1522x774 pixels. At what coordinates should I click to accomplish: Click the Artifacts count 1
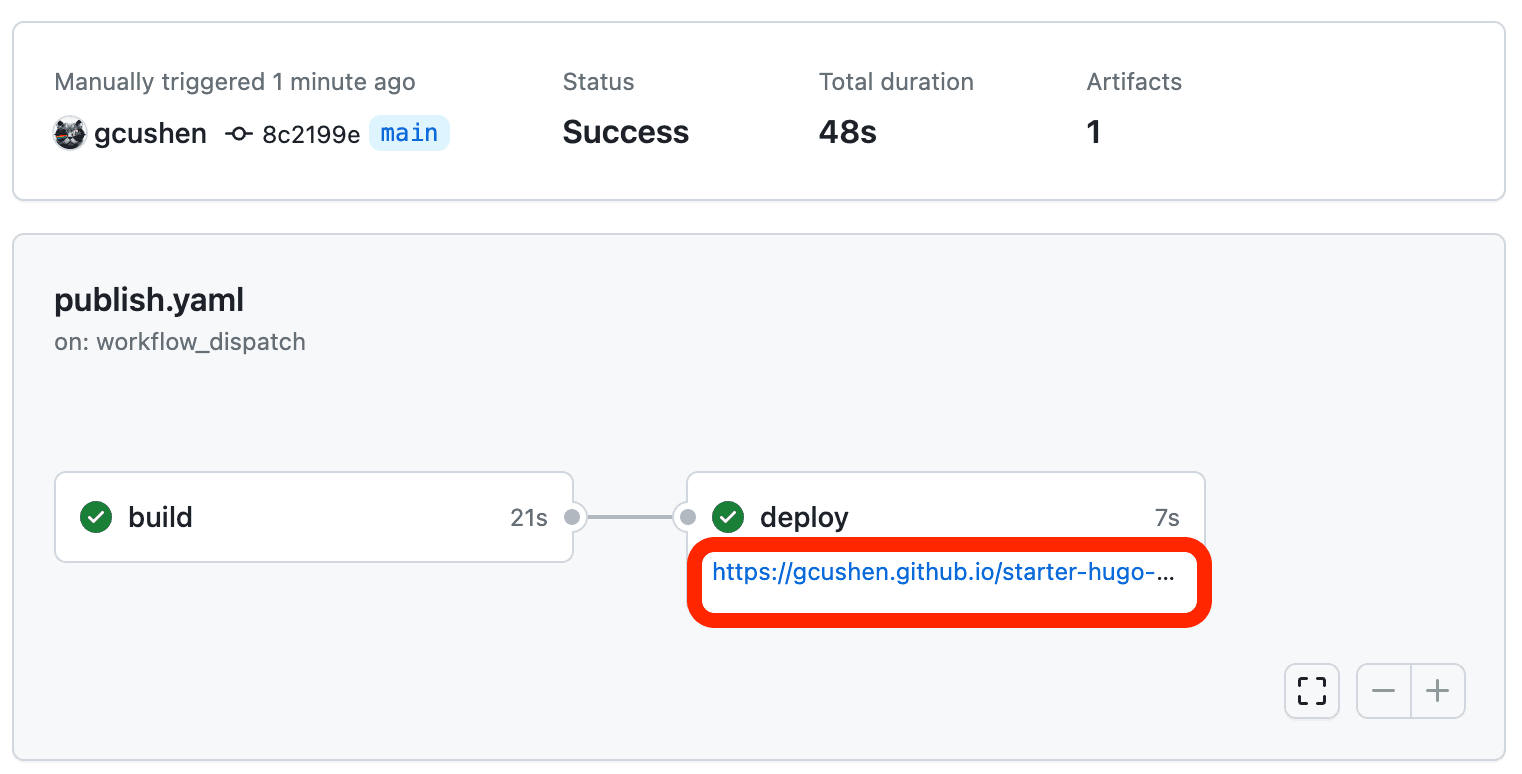pyautogui.click(x=1094, y=133)
